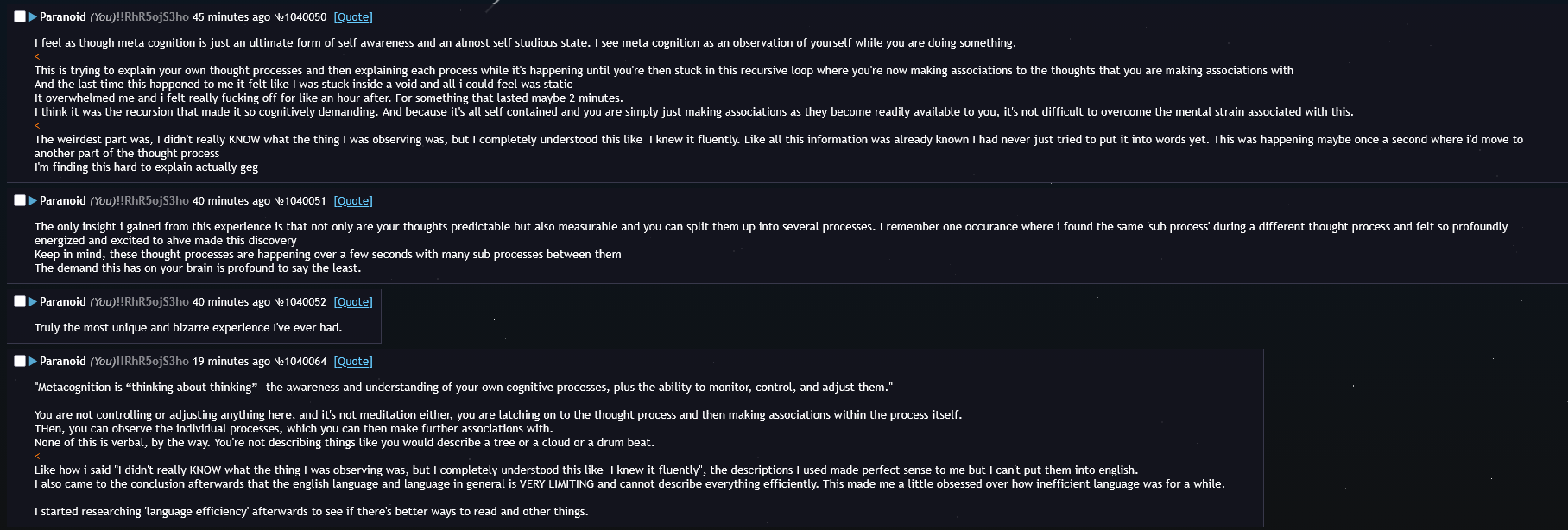Tick the checkbox for post №1040050
This screenshot has width=1568, height=530.
pos(20,16)
